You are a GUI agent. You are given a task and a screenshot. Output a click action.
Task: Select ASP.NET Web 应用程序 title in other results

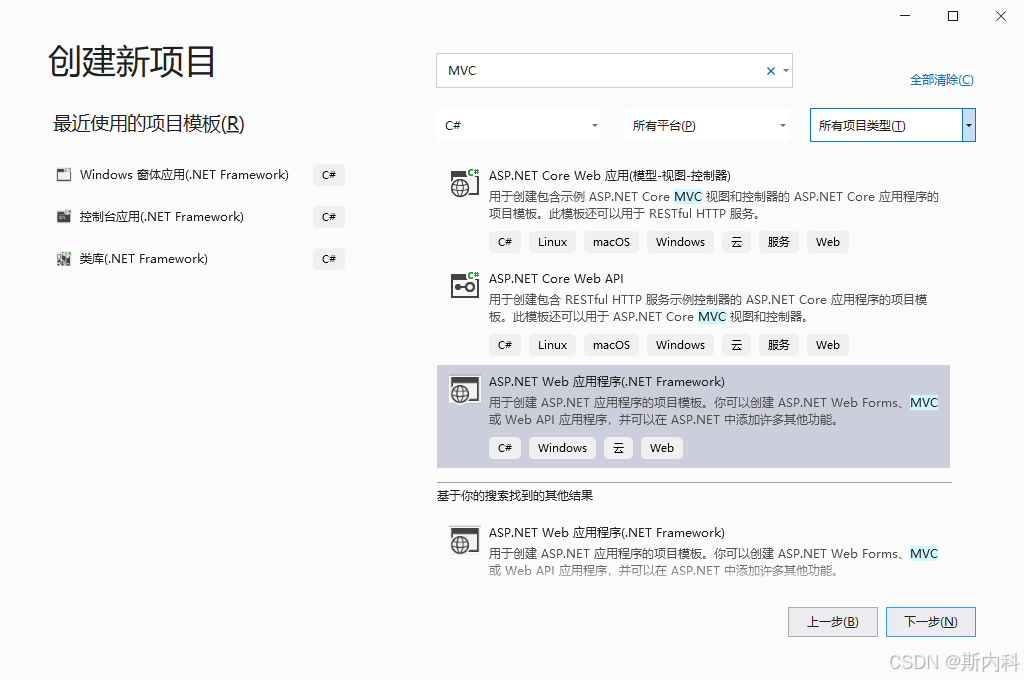pyautogui.click(x=607, y=533)
